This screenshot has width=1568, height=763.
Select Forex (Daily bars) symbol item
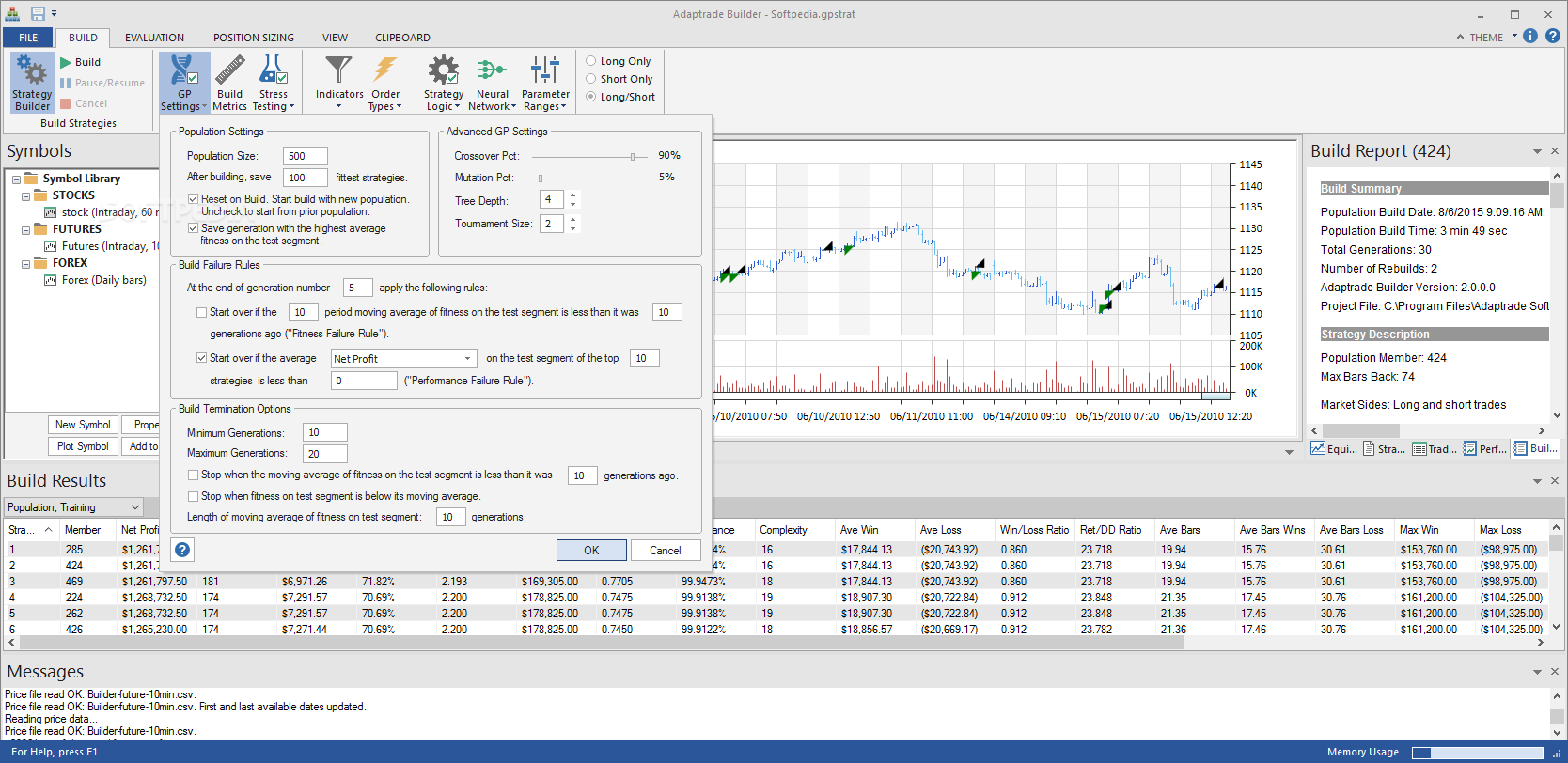[96, 280]
